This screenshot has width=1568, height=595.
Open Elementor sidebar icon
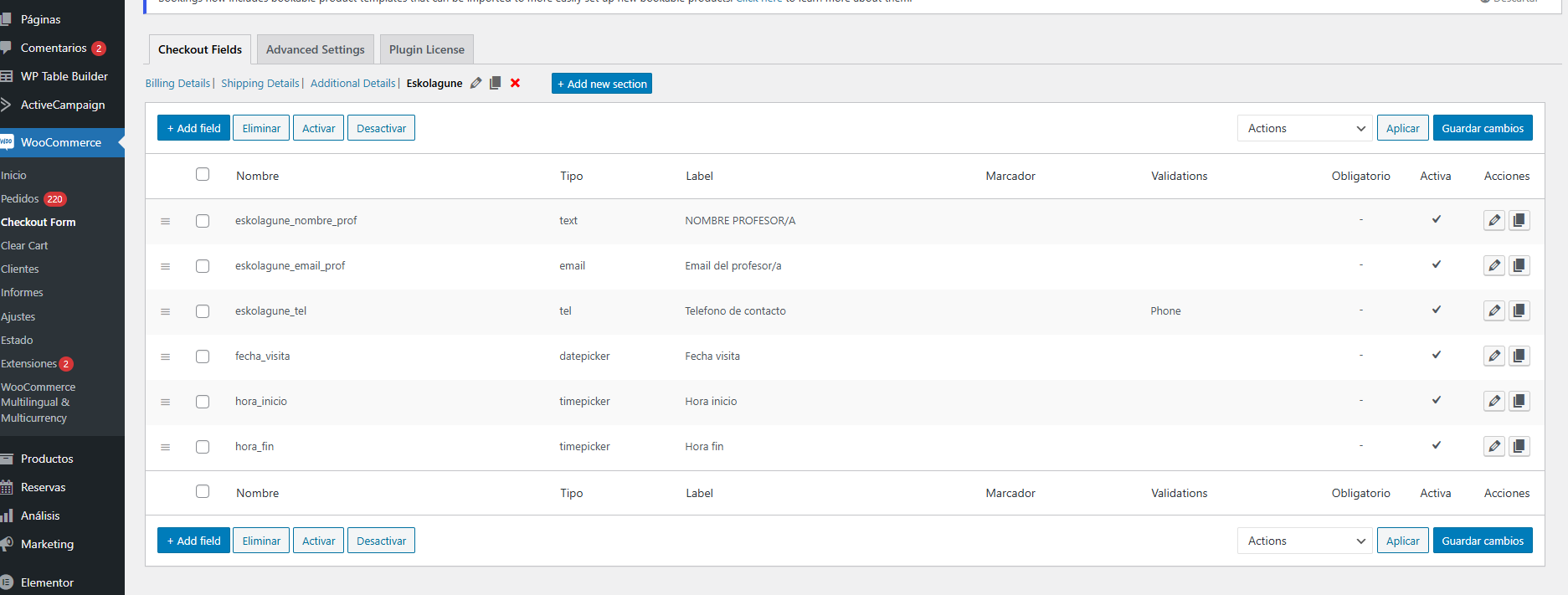pos(7,582)
